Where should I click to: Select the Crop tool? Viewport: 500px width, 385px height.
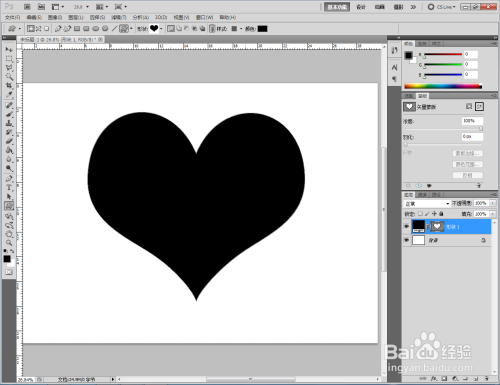point(9,86)
